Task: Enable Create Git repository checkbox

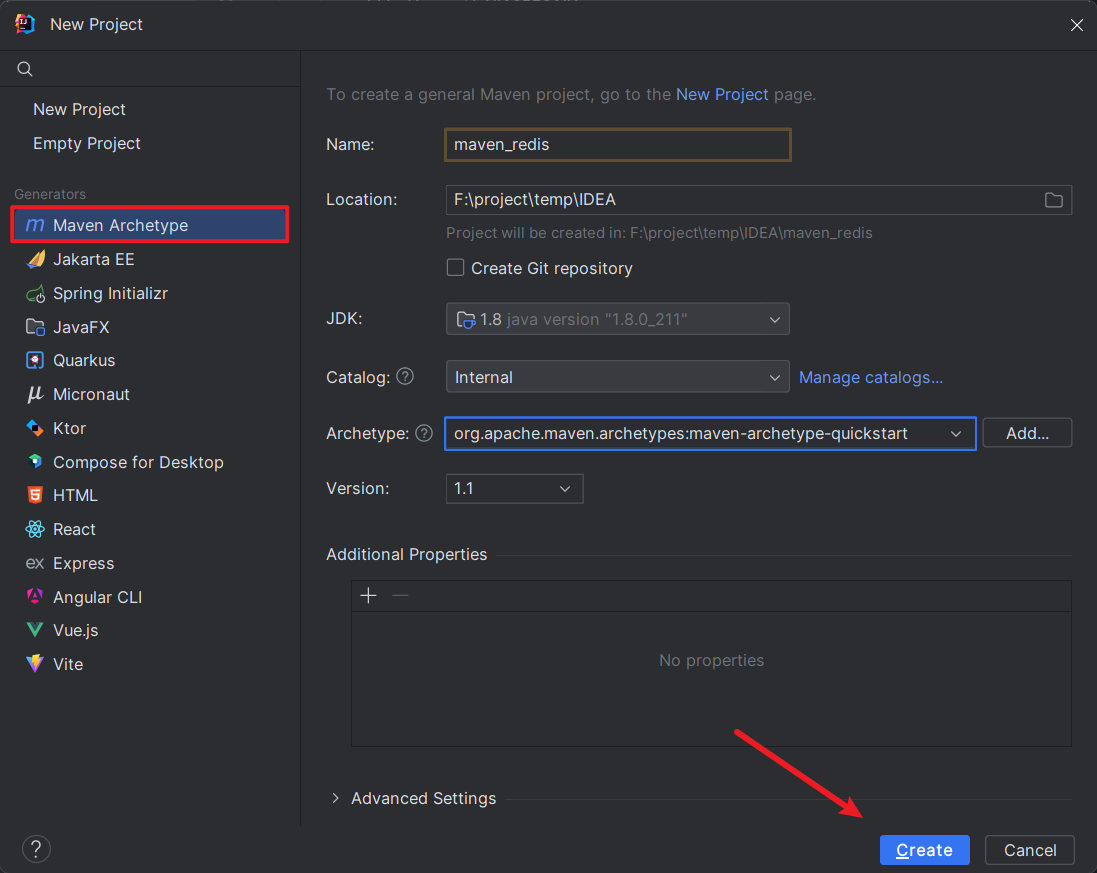Action: tap(455, 268)
